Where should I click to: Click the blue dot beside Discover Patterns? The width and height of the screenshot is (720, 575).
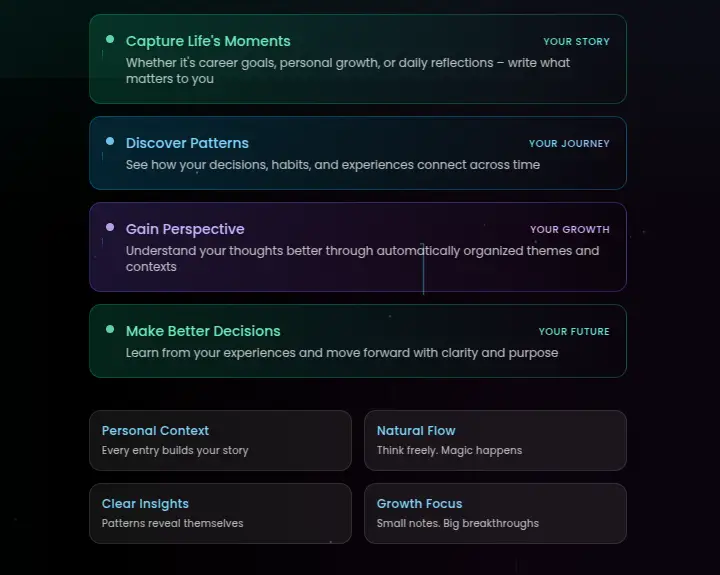coord(110,142)
